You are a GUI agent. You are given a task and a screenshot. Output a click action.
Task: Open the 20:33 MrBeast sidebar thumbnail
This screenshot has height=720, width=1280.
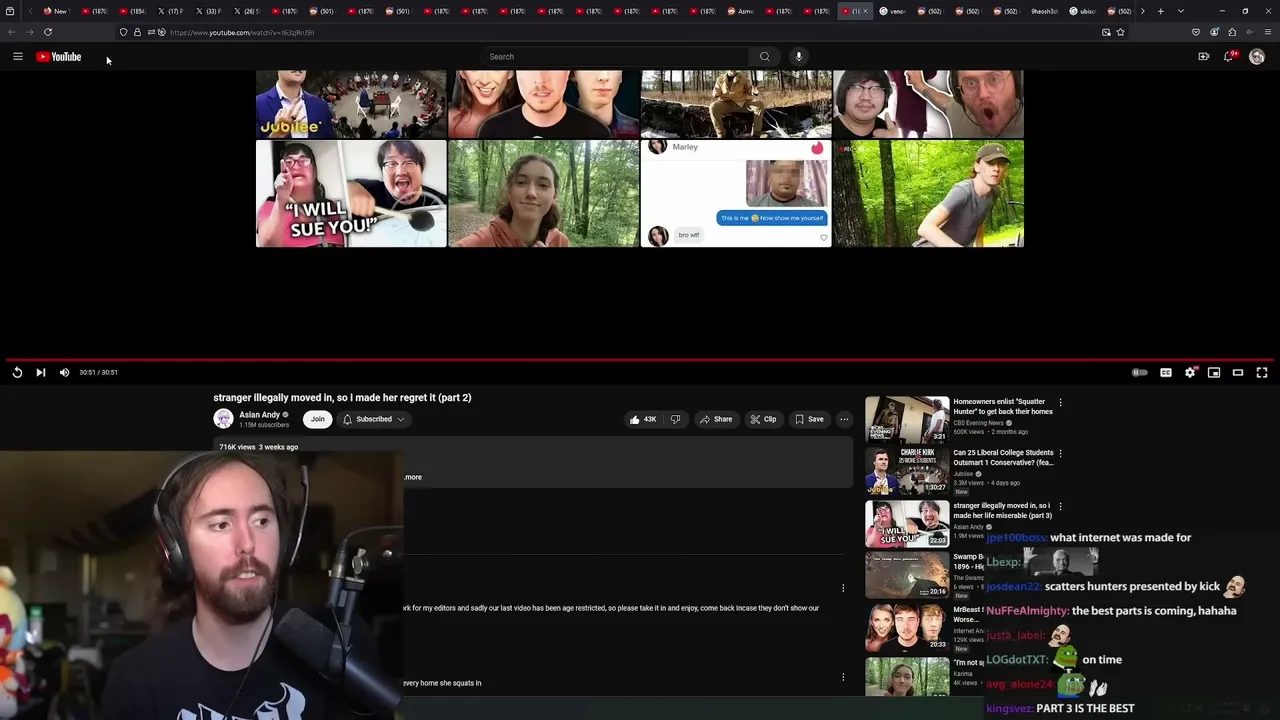click(x=907, y=627)
